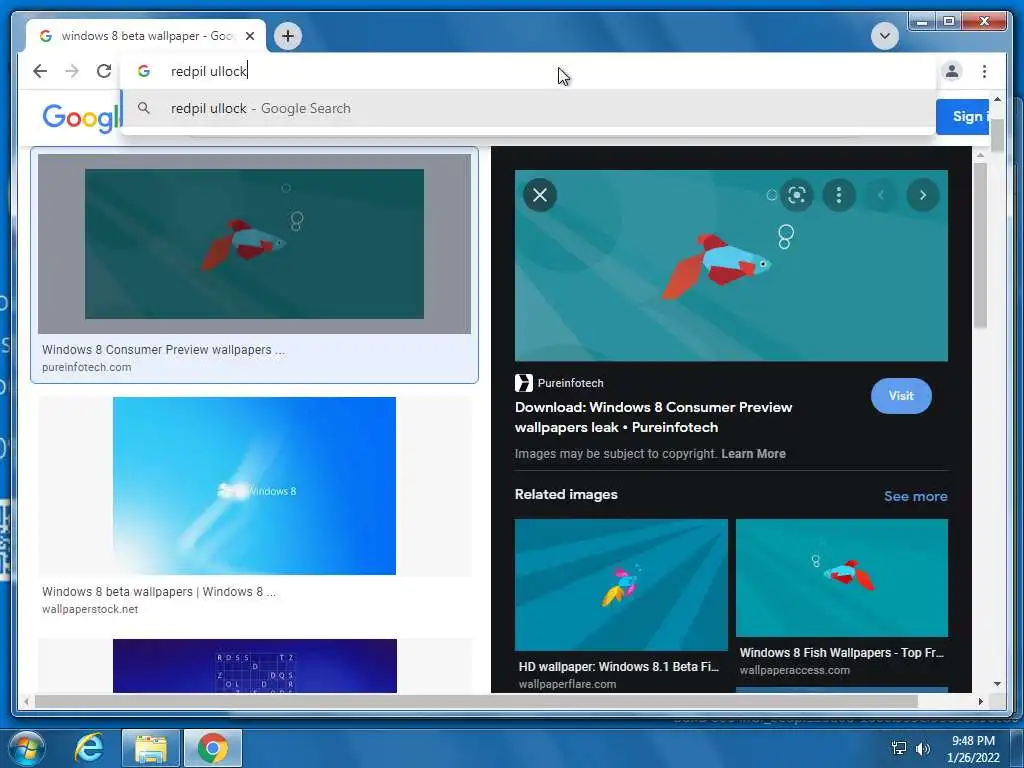Click the pureinfotech.com result source text
The width and height of the screenshot is (1024, 768).
(x=86, y=367)
